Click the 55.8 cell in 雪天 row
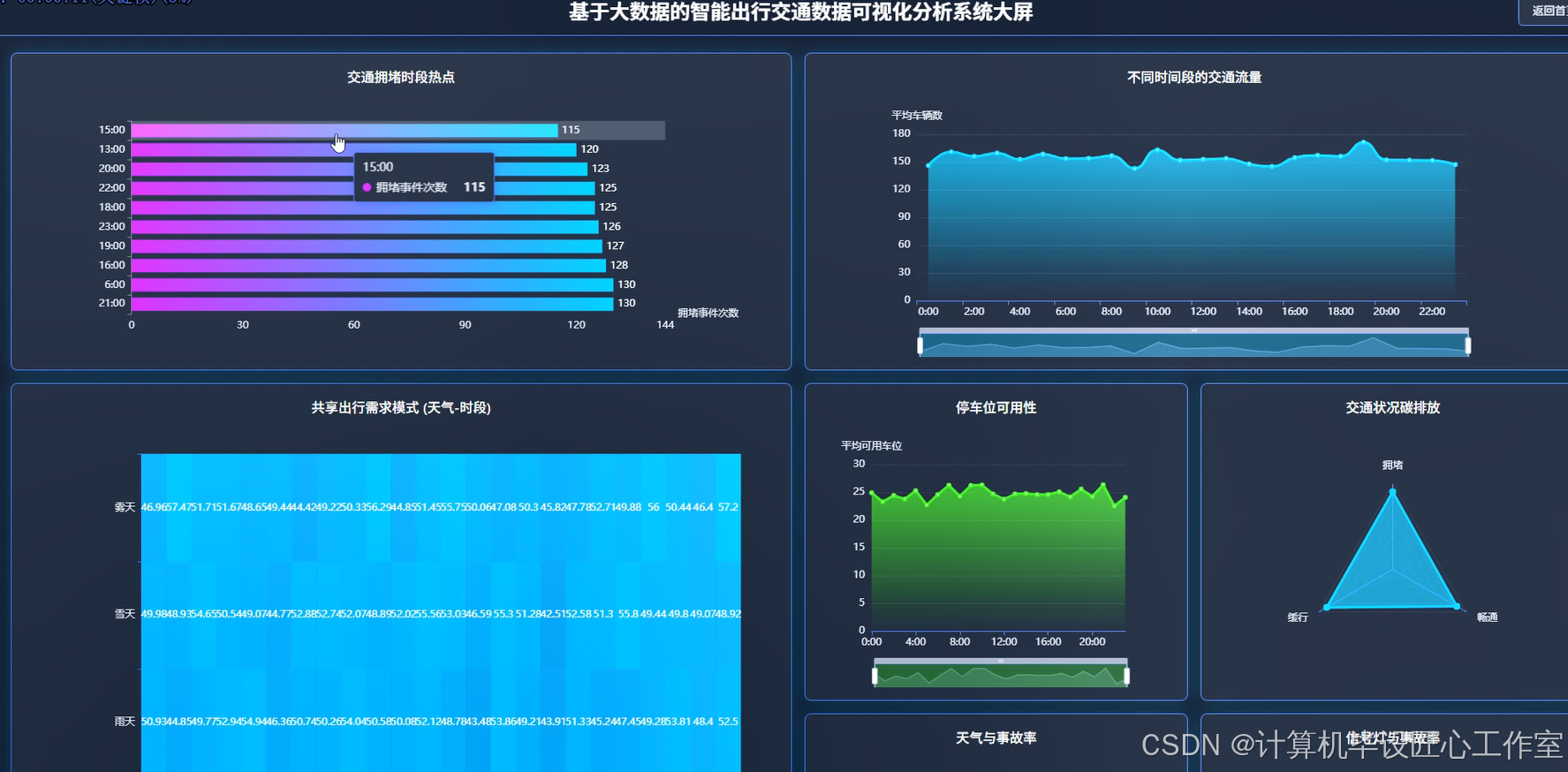The height and width of the screenshot is (772, 1568). [x=628, y=615]
